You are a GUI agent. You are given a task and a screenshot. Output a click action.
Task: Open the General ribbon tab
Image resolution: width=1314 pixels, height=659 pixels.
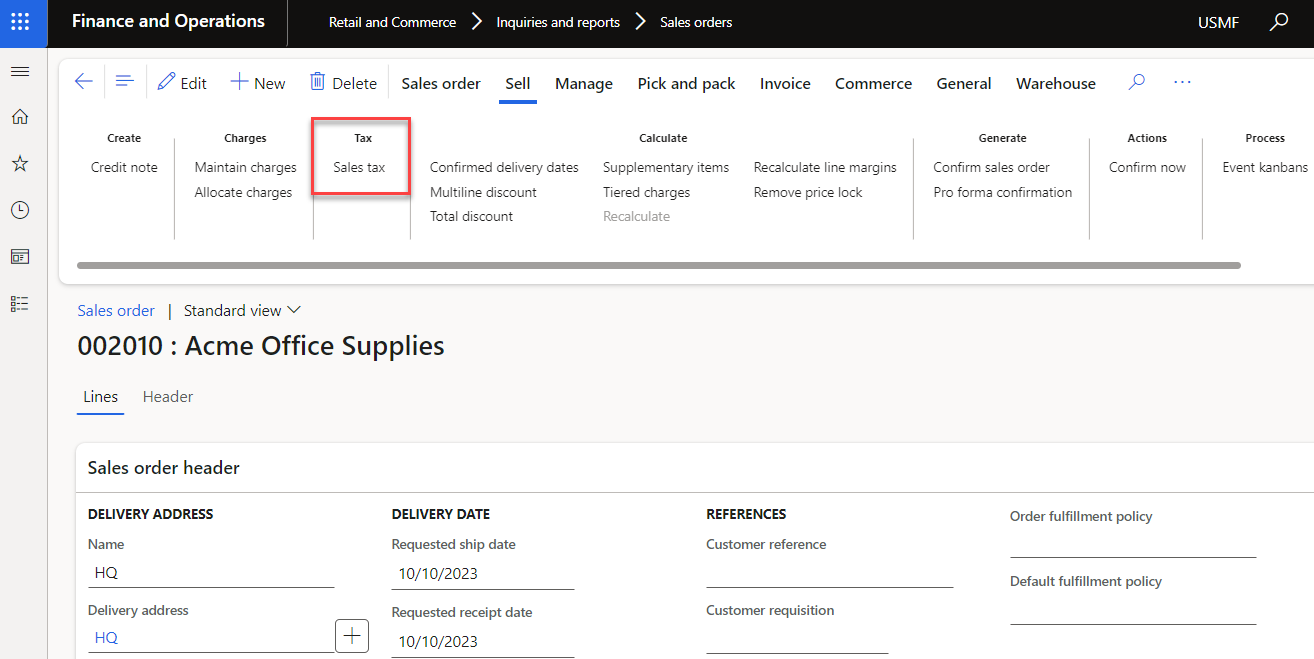tap(964, 83)
